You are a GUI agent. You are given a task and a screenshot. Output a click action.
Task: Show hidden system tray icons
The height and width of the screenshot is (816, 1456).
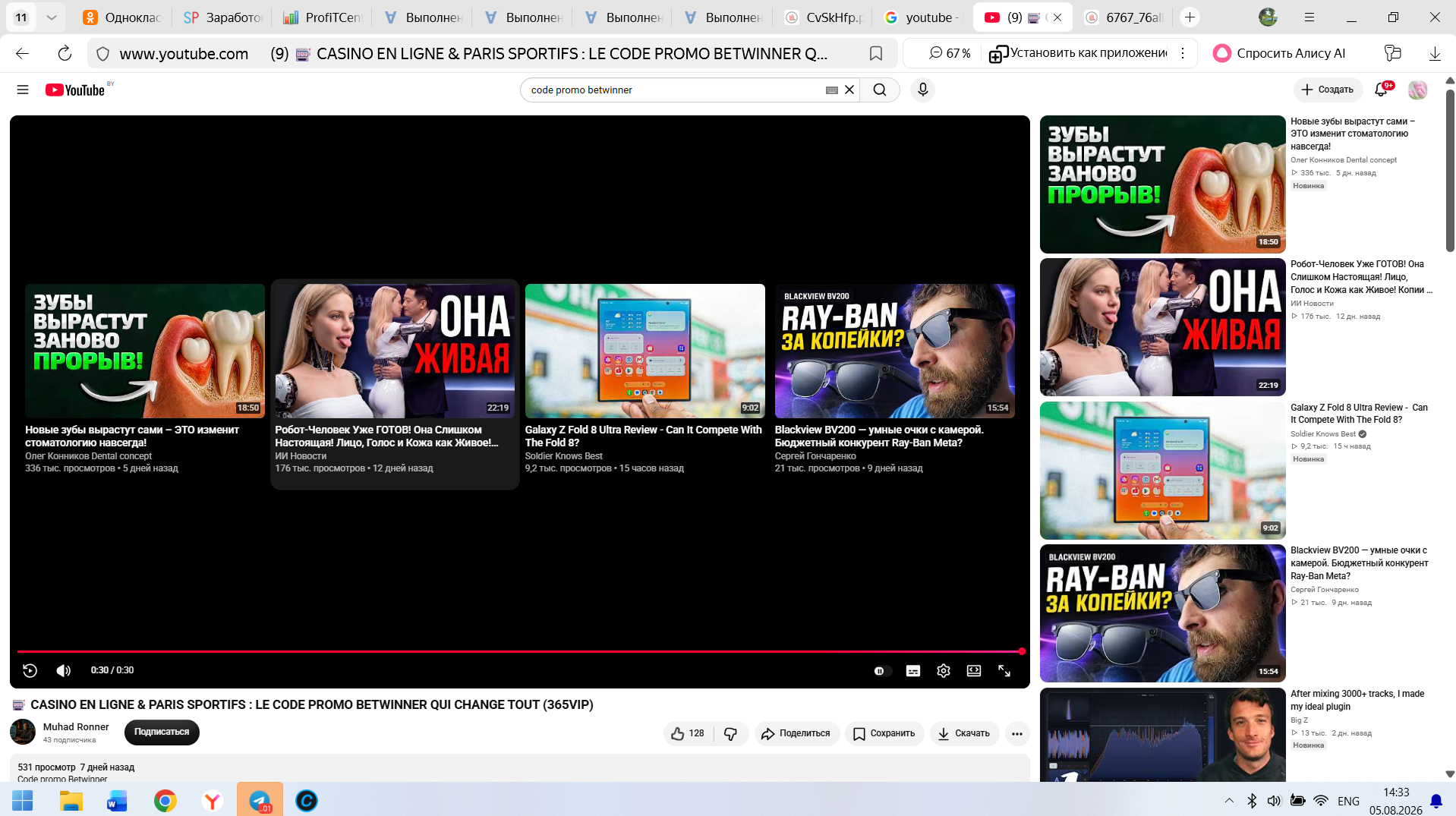tap(1229, 801)
